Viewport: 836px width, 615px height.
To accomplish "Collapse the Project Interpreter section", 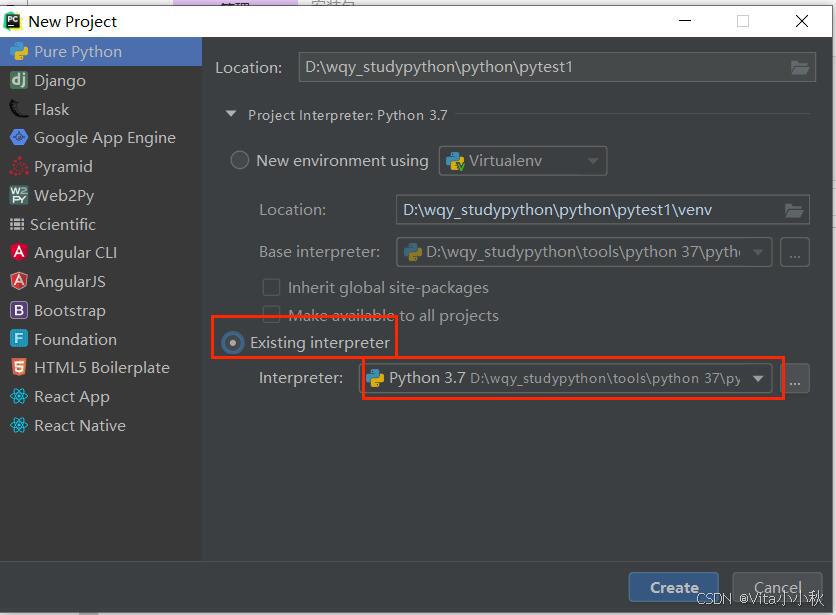I will tap(231, 114).
